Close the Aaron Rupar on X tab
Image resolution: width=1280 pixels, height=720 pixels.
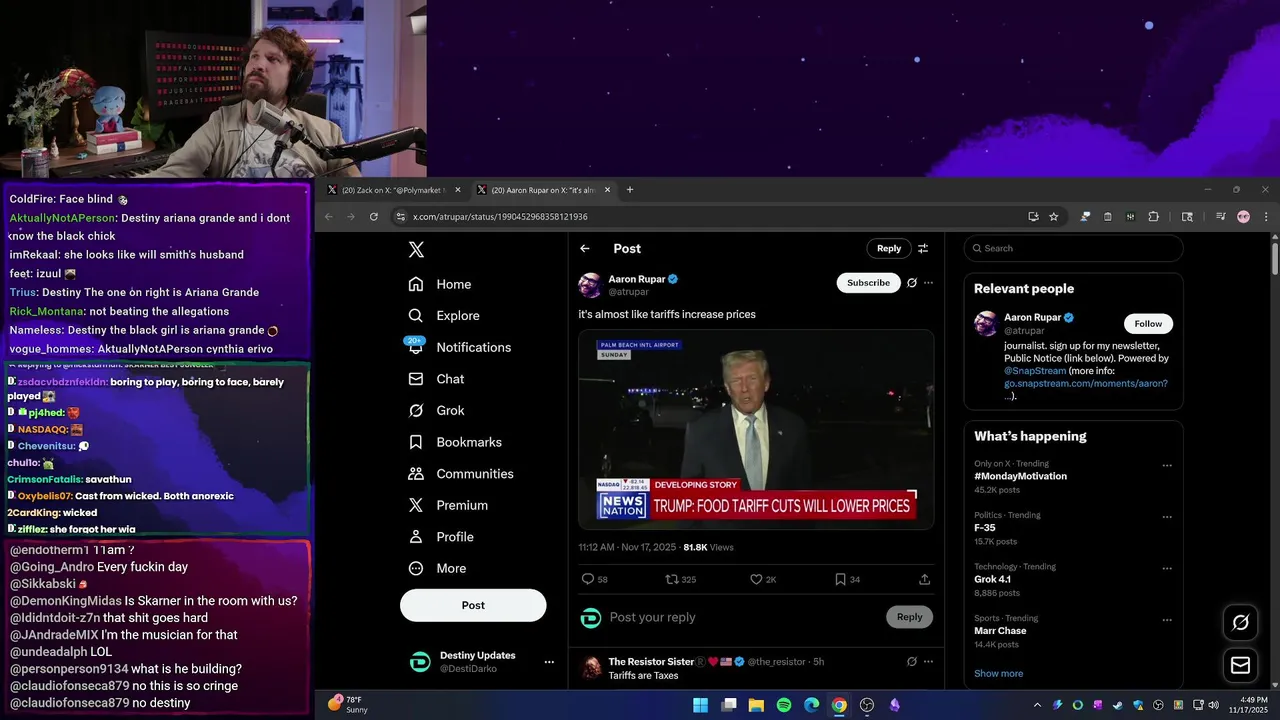[607, 190]
